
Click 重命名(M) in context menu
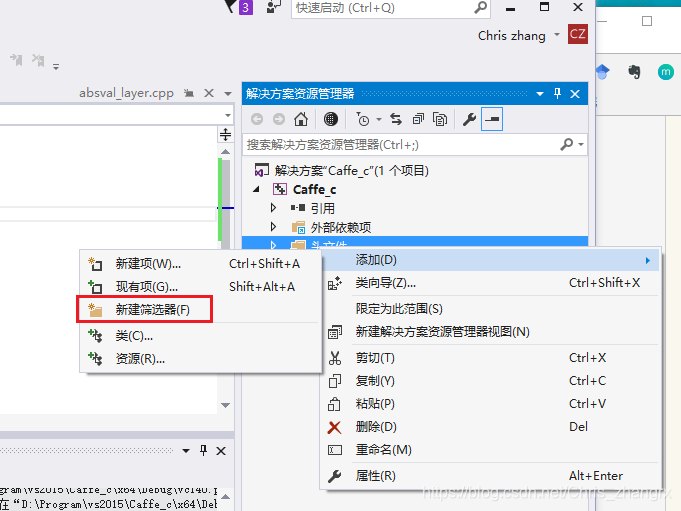click(x=491, y=450)
